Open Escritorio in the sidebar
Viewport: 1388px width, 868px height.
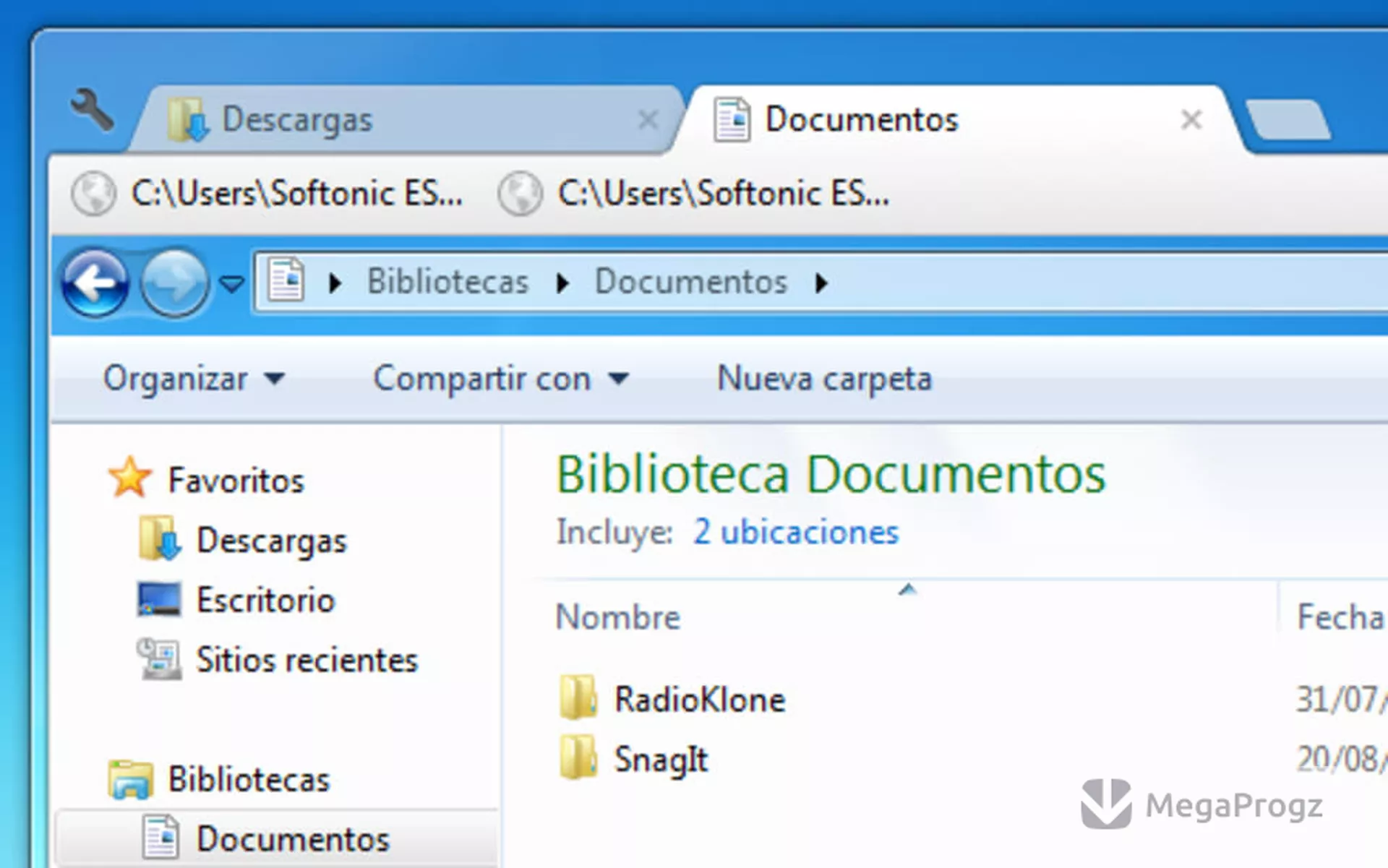[x=266, y=601]
